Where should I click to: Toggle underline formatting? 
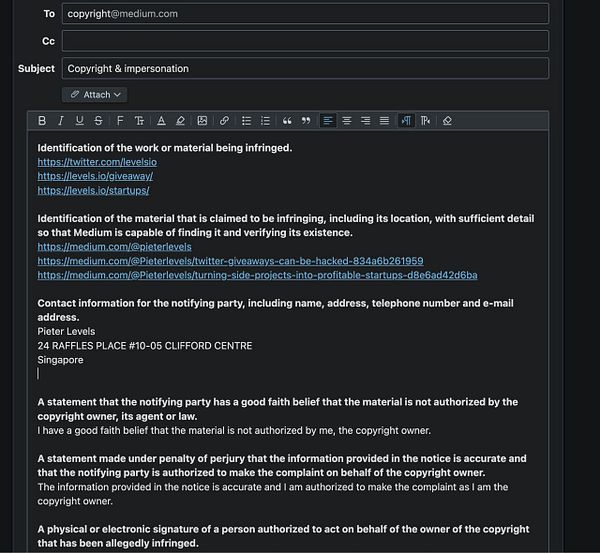(x=80, y=121)
